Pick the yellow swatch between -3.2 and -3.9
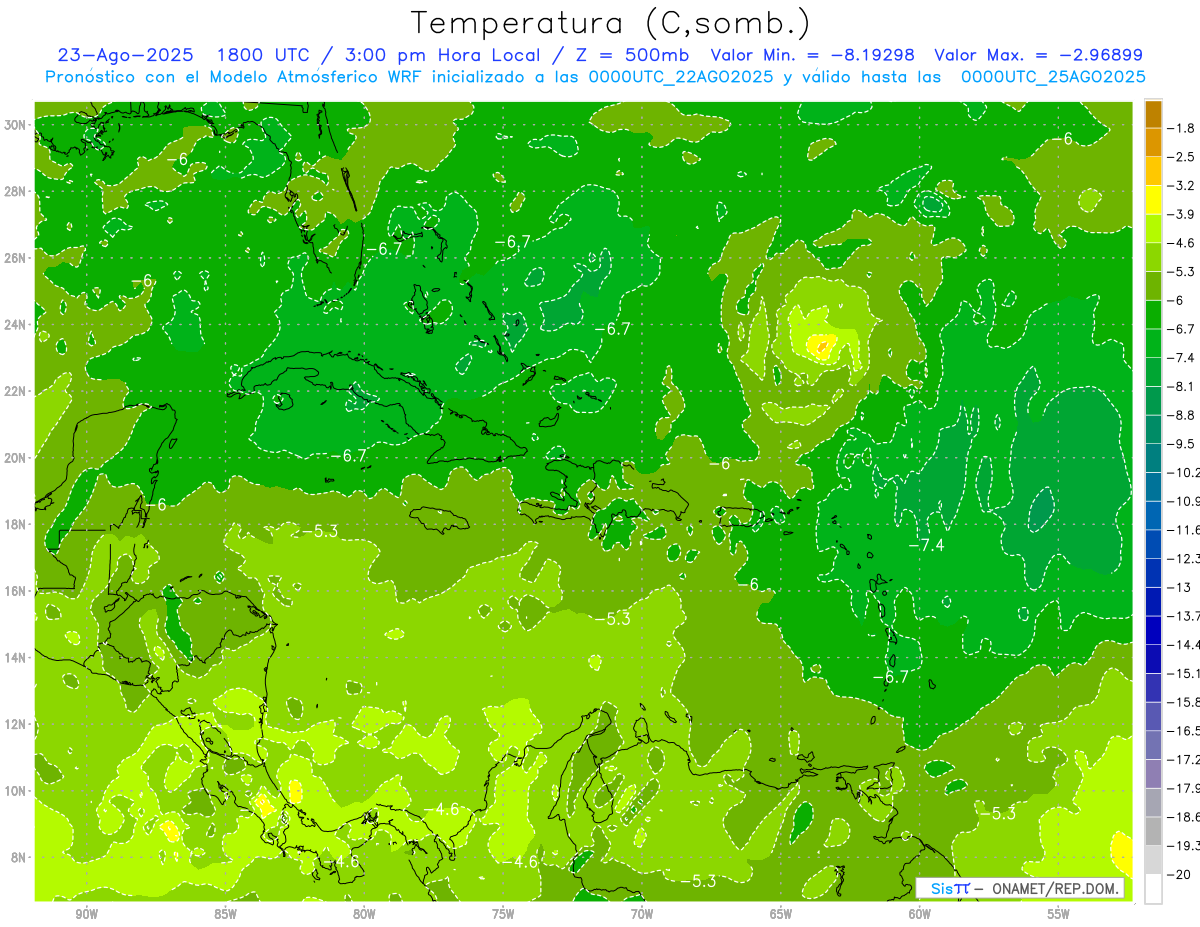Screen dimensions: 1200x927 click(1153, 199)
